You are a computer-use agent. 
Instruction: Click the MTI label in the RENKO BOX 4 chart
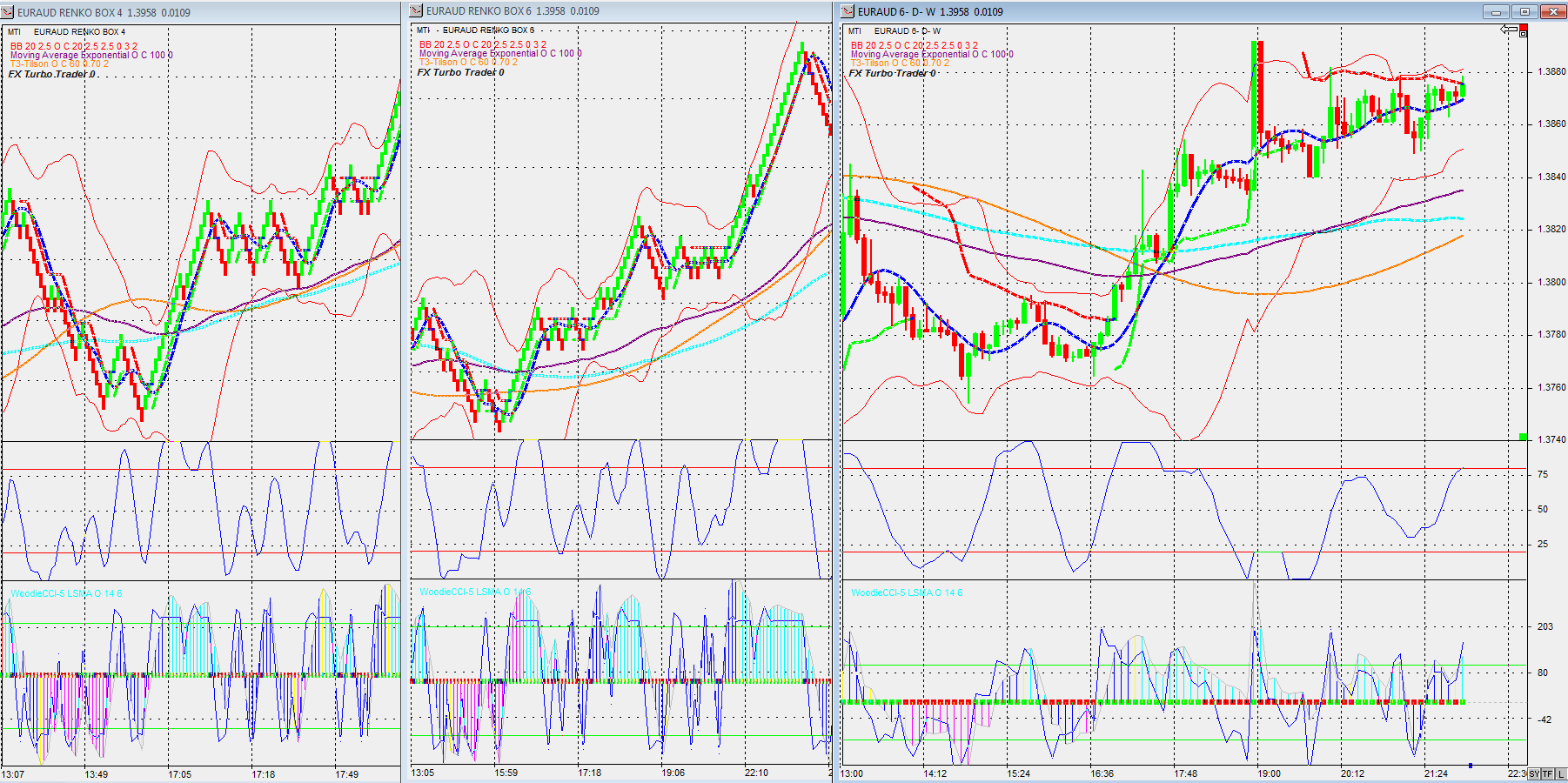coord(14,32)
